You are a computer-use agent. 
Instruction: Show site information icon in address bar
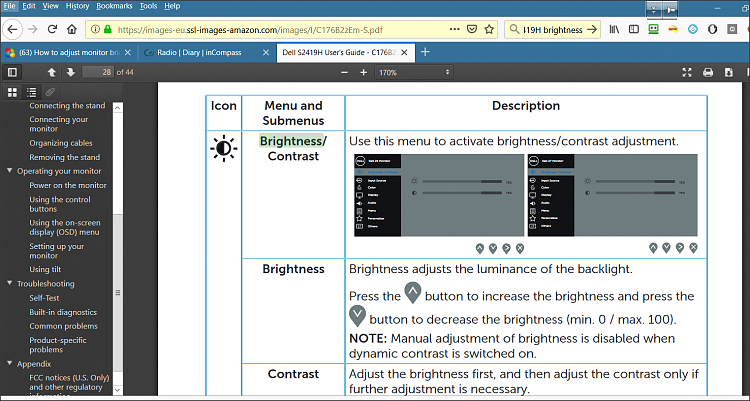95,29
